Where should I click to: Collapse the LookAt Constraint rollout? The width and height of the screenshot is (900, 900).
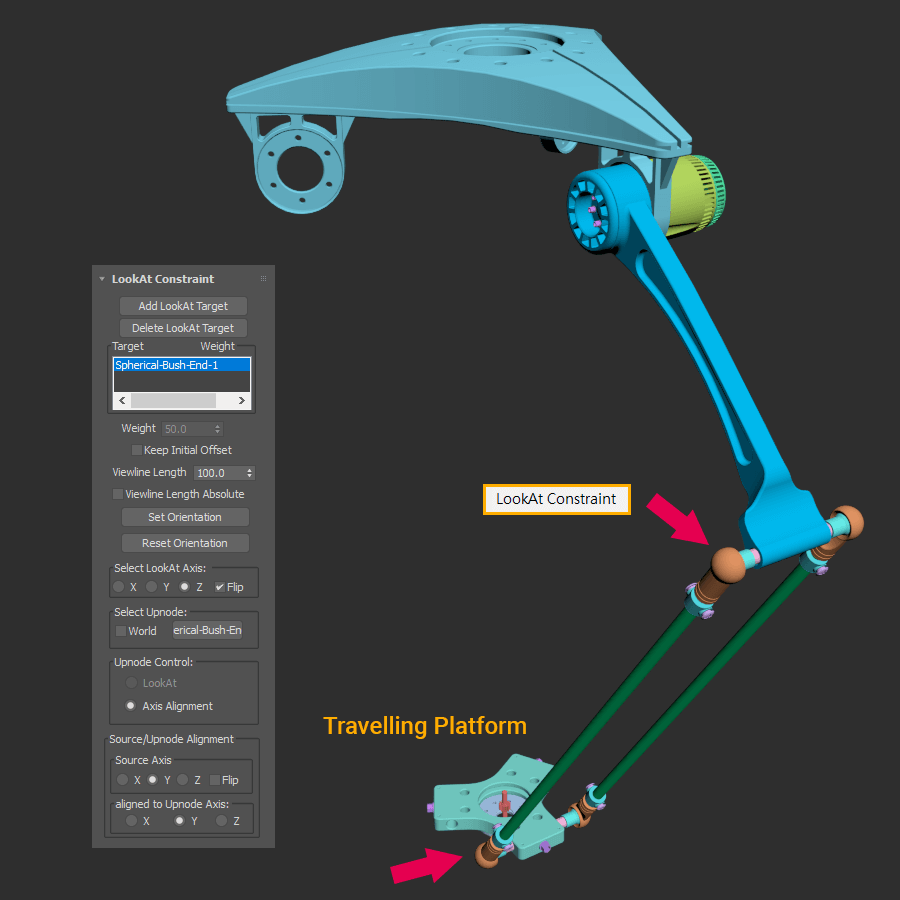(102, 279)
